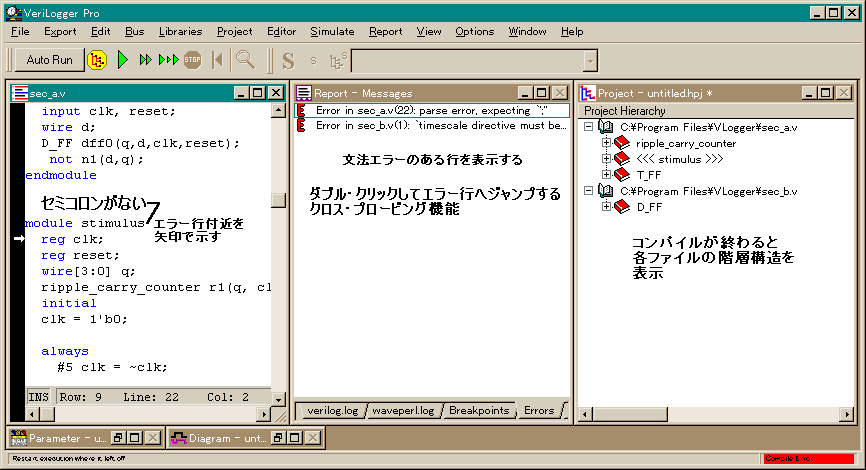Click the Auto Run button
866x470 pixels.
pos(49,60)
